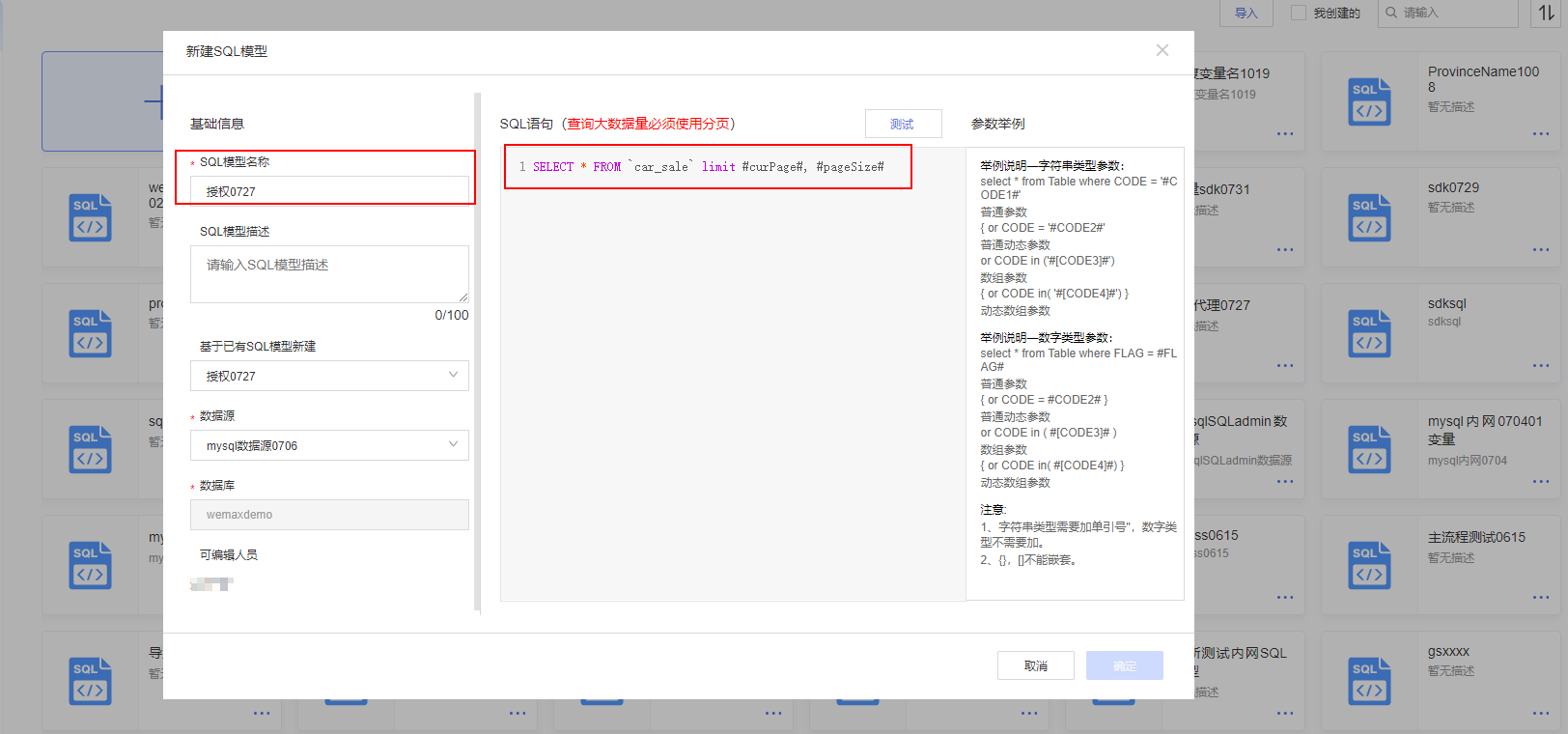Click SQL icon of mysql内网070401变量 card
Viewport: 1568px width, 734px height.
point(1369,449)
